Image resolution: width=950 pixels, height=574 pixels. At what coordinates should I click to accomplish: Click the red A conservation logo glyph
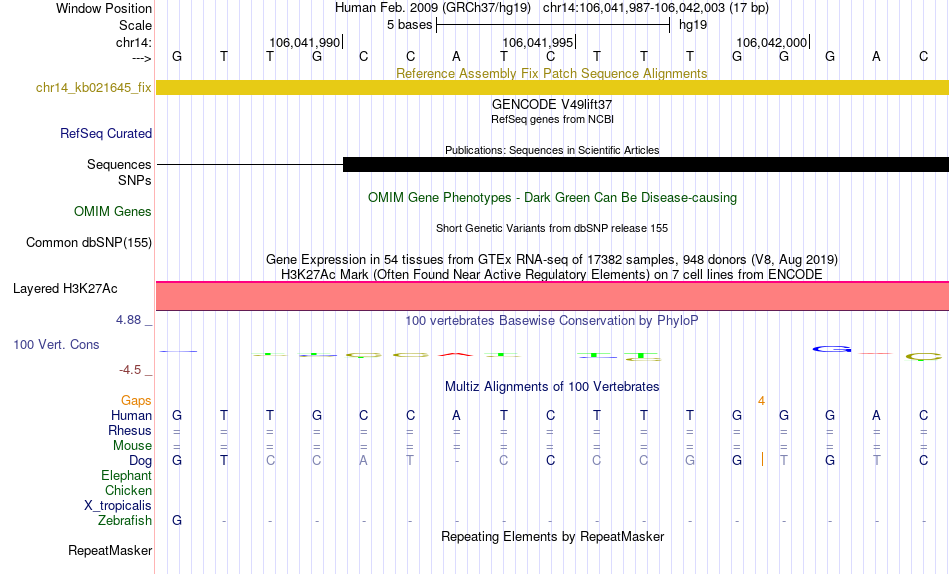point(456,354)
